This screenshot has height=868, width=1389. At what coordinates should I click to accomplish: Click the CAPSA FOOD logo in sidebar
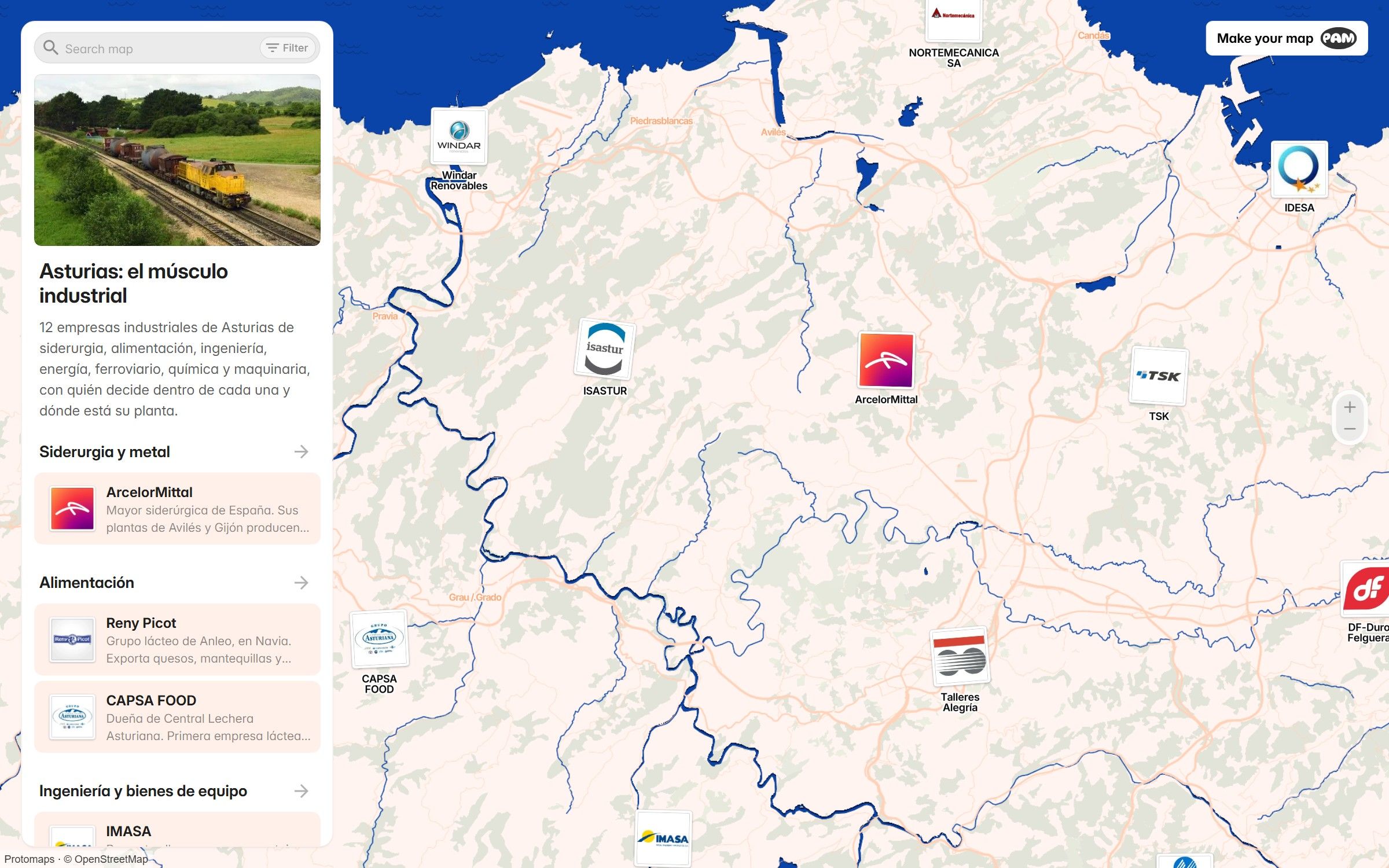(x=72, y=717)
